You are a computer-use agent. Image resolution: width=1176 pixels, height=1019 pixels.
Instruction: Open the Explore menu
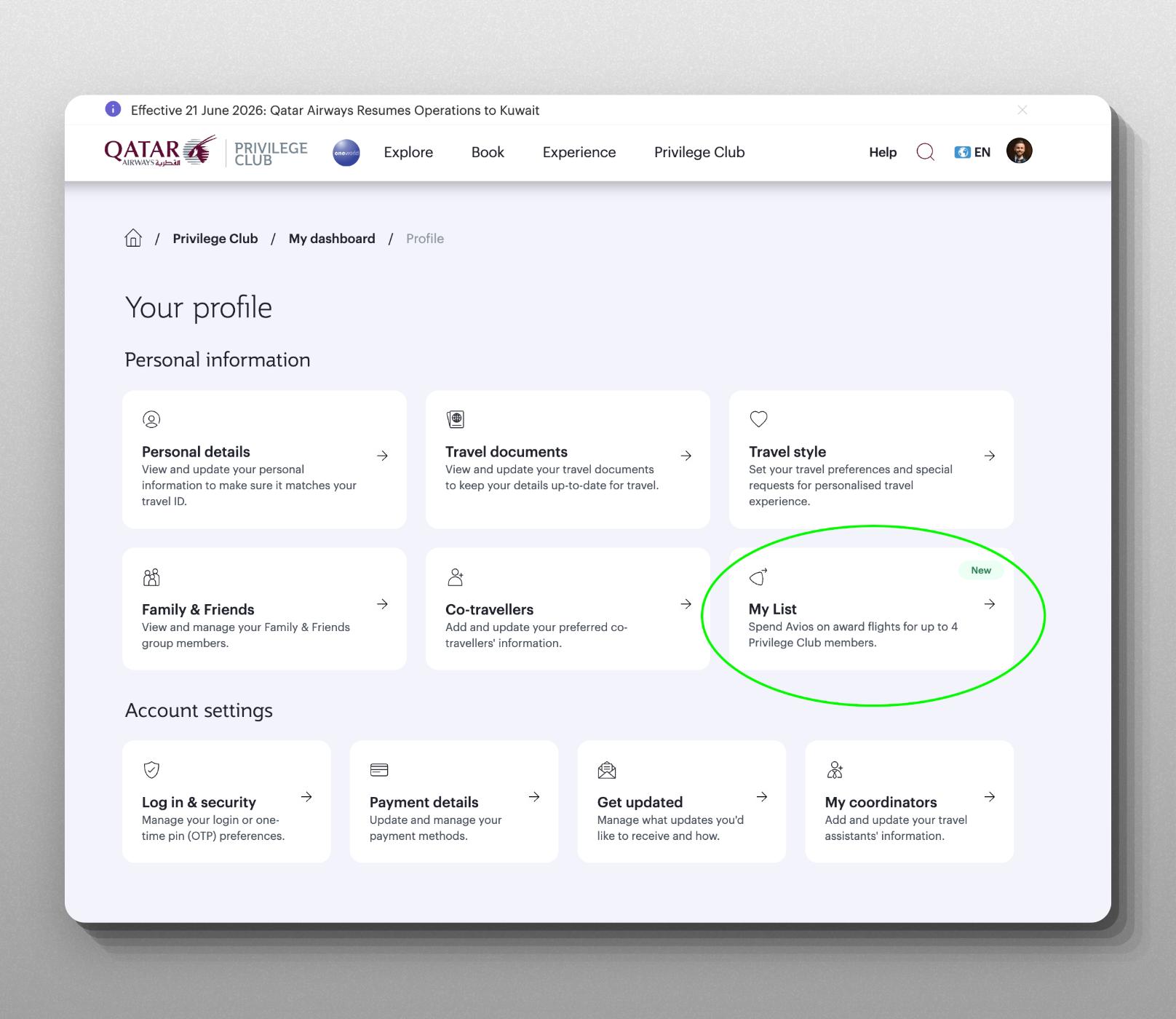coord(408,152)
